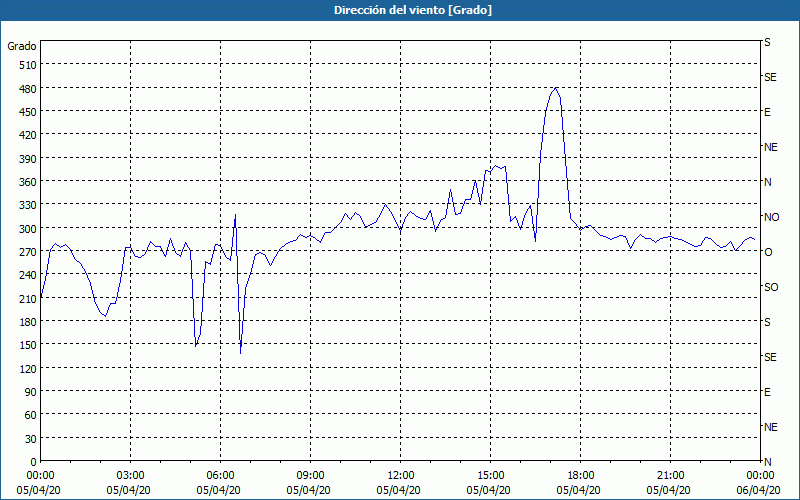Select the 240 tick label
The width and height of the screenshot is (800, 500).
click(x=28, y=276)
